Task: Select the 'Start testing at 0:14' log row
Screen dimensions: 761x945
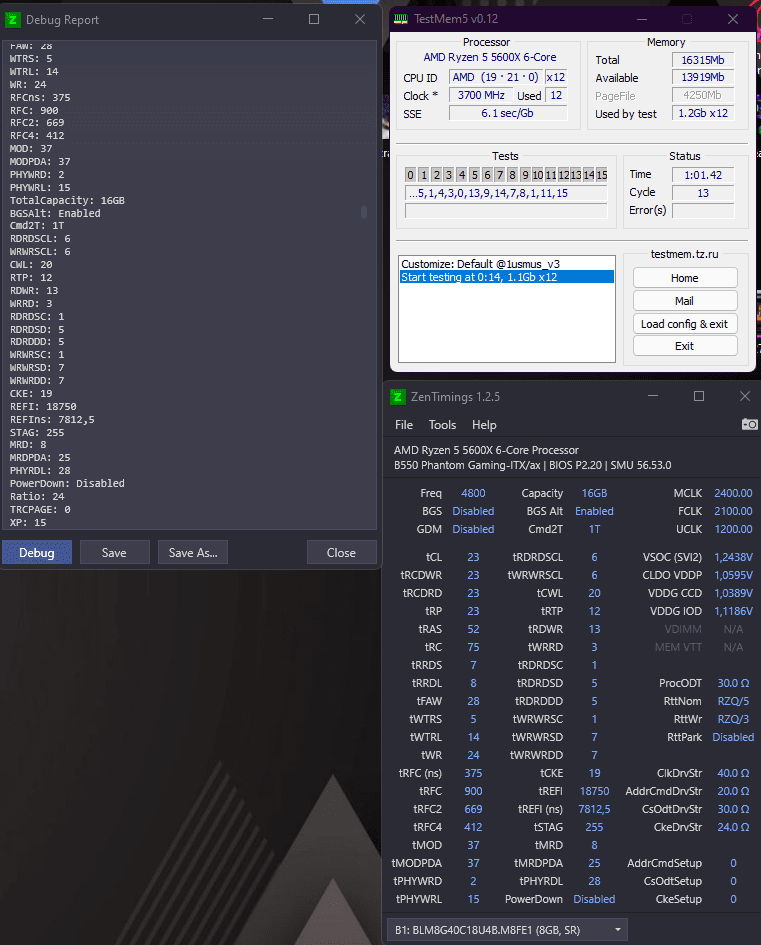Action: (507, 277)
